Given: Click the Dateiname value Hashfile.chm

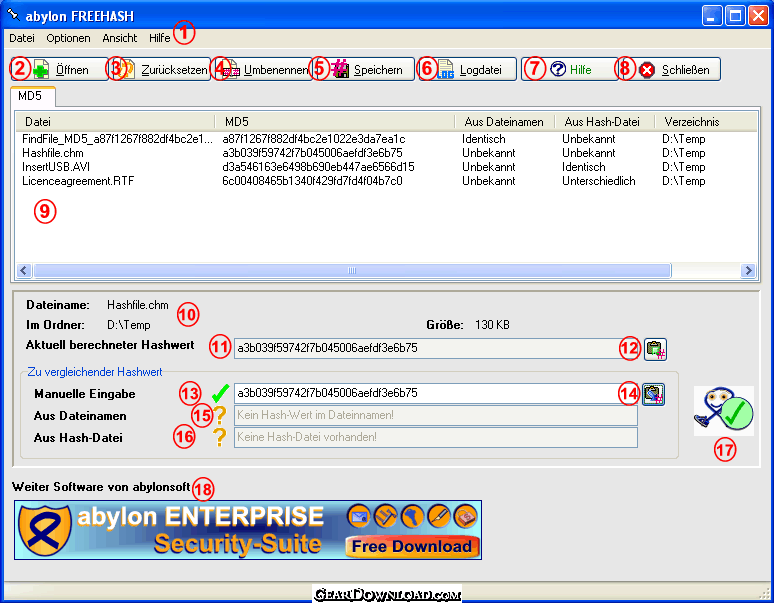Looking at the screenshot, I should coord(138,305).
